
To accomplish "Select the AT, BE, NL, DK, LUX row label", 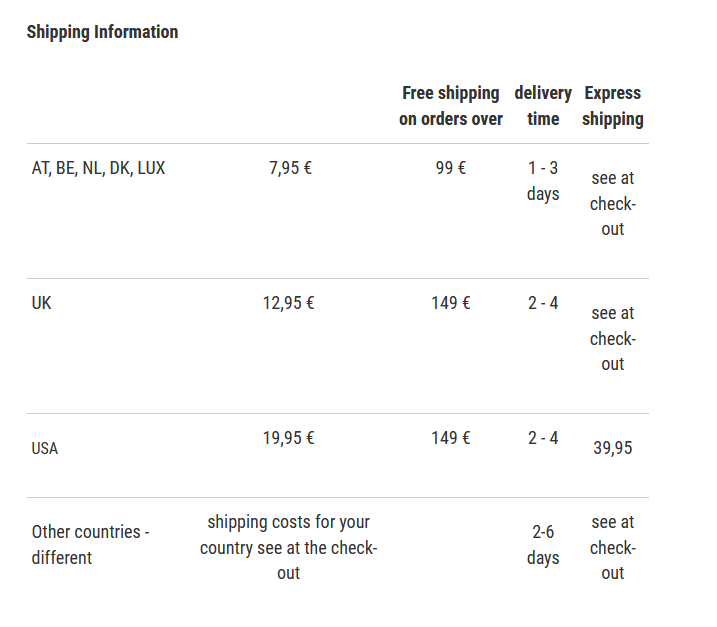I will click(98, 168).
